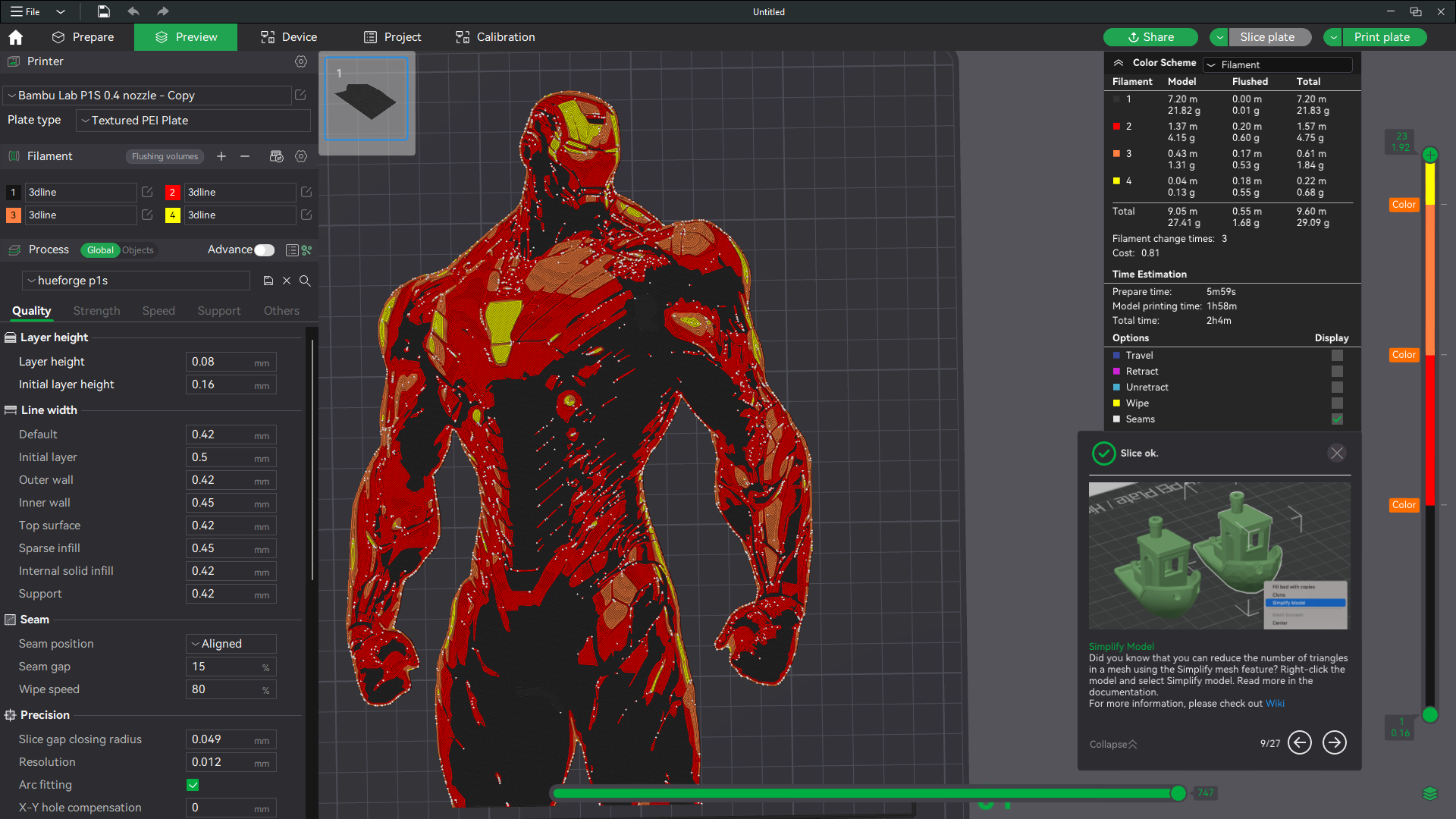Open the File menu dropdown arrow
The width and height of the screenshot is (1456, 819).
tap(61, 11)
